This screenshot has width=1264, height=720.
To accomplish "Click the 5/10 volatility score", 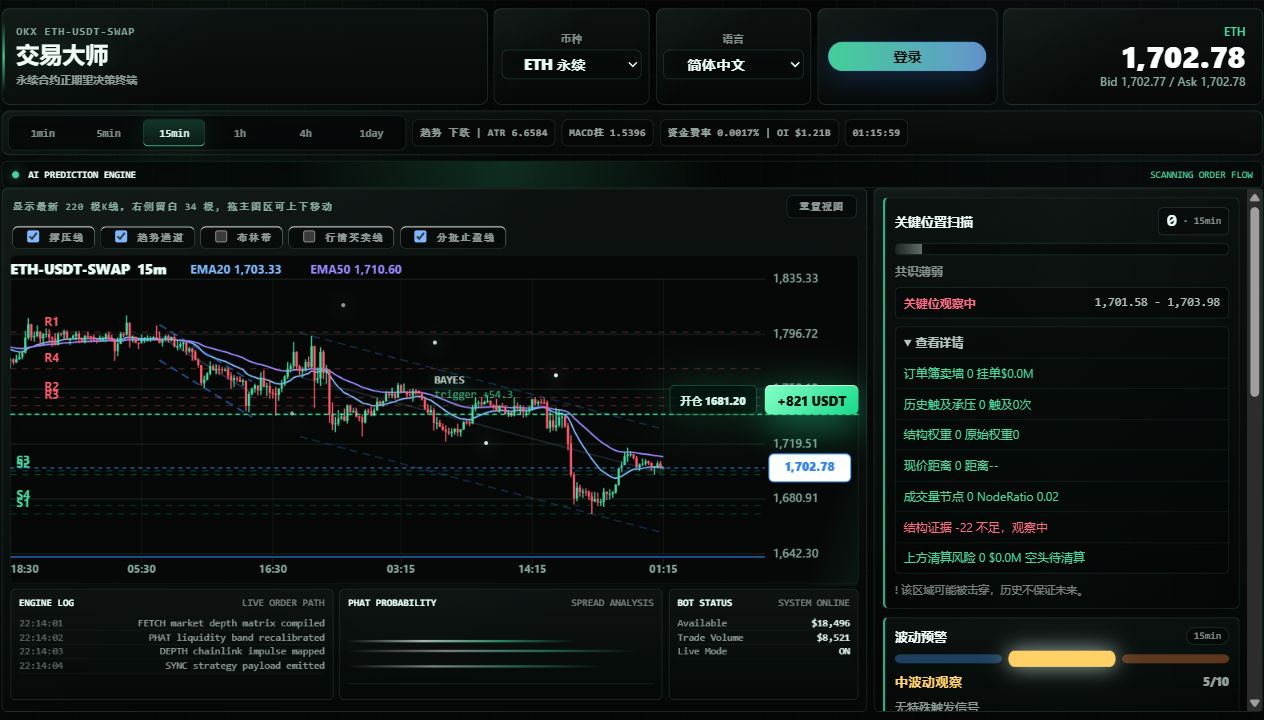I will tap(1215, 682).
